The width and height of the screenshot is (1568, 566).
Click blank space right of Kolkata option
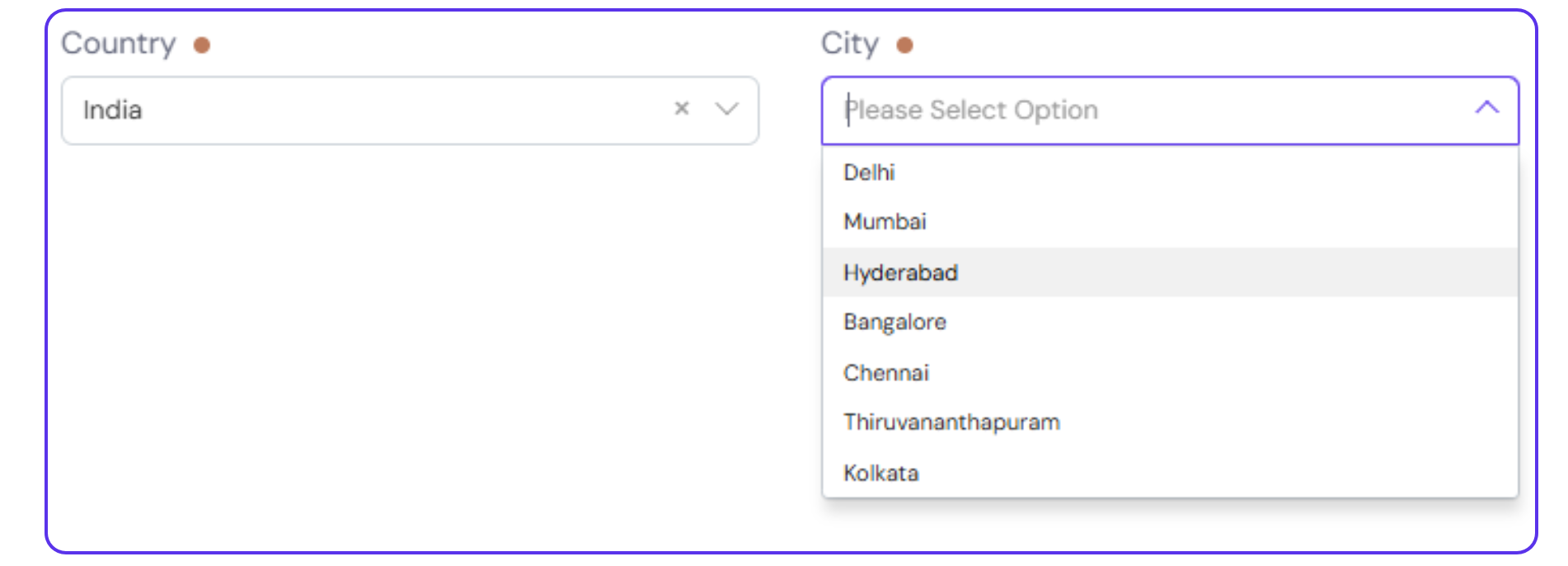click(x=1237, y=474)
